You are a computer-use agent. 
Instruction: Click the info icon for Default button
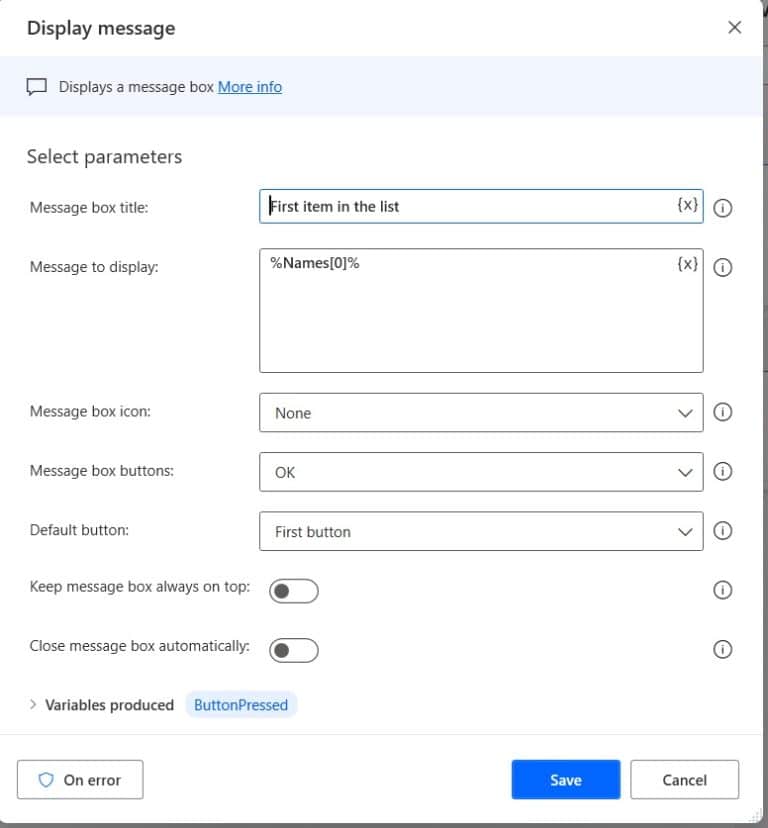pos(722,530)
